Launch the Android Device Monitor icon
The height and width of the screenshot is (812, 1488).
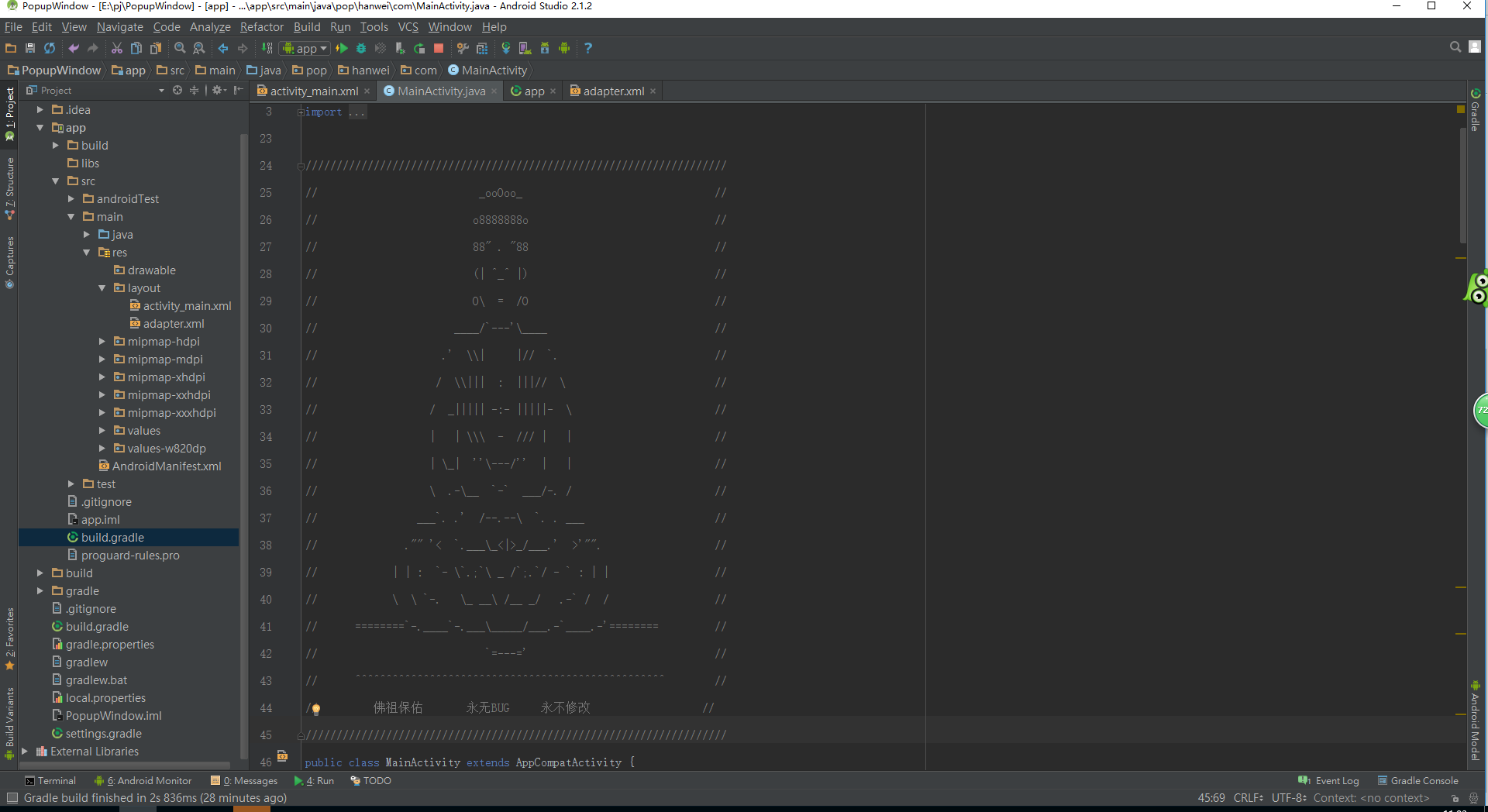564,48
